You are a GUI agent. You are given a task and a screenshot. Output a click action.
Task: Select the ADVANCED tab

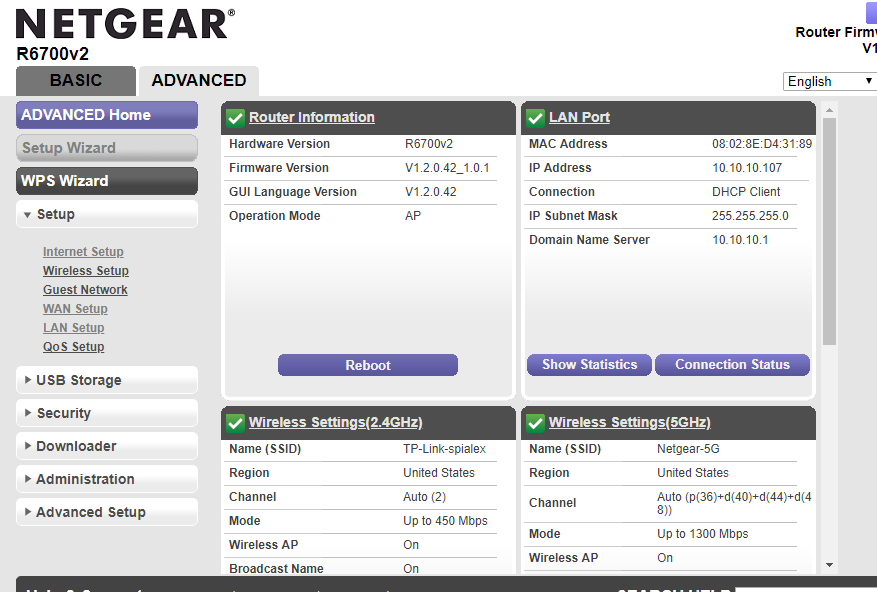198,80
